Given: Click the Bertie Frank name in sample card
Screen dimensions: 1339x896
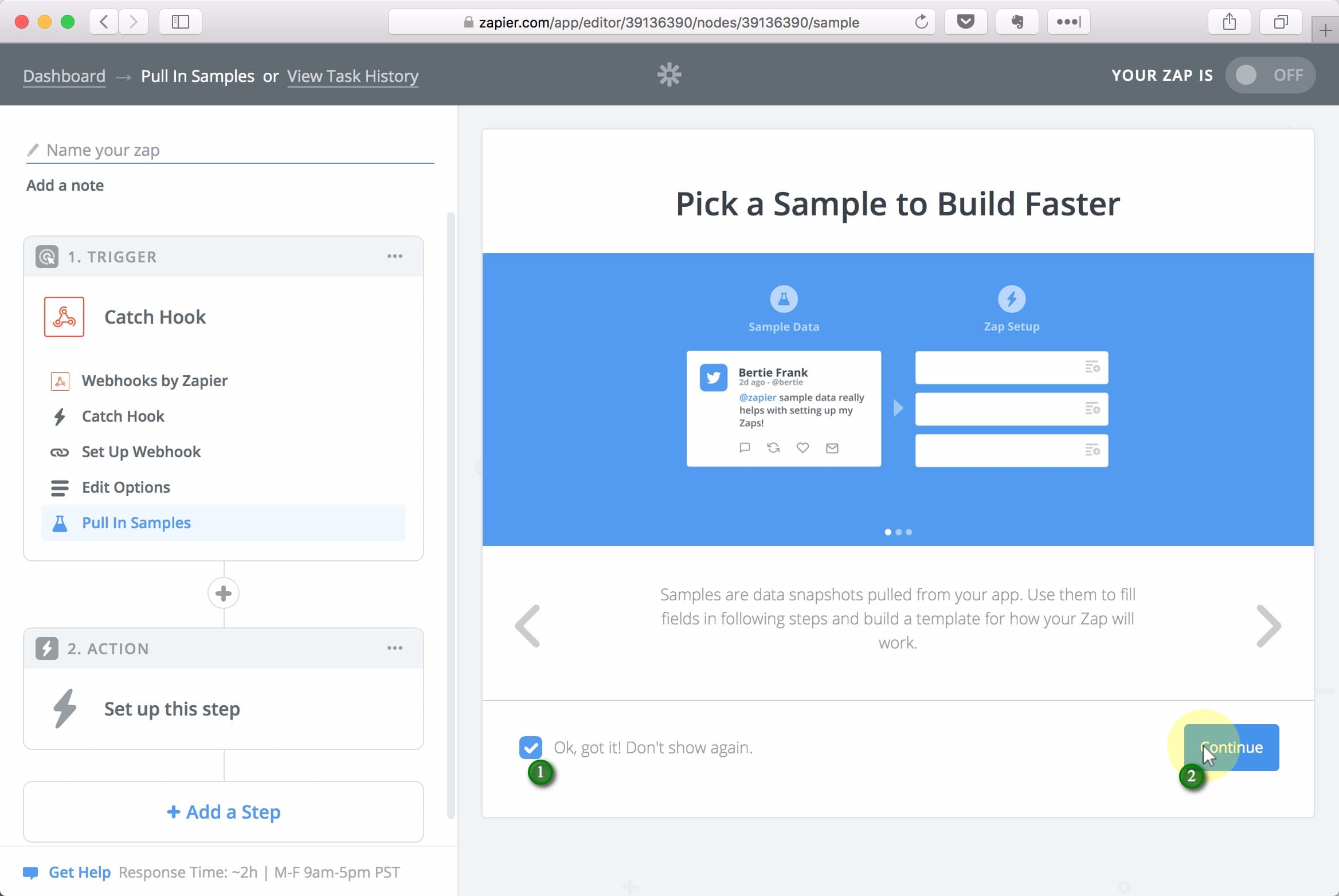Looking at the screenshot, I should tap(773, 372).
